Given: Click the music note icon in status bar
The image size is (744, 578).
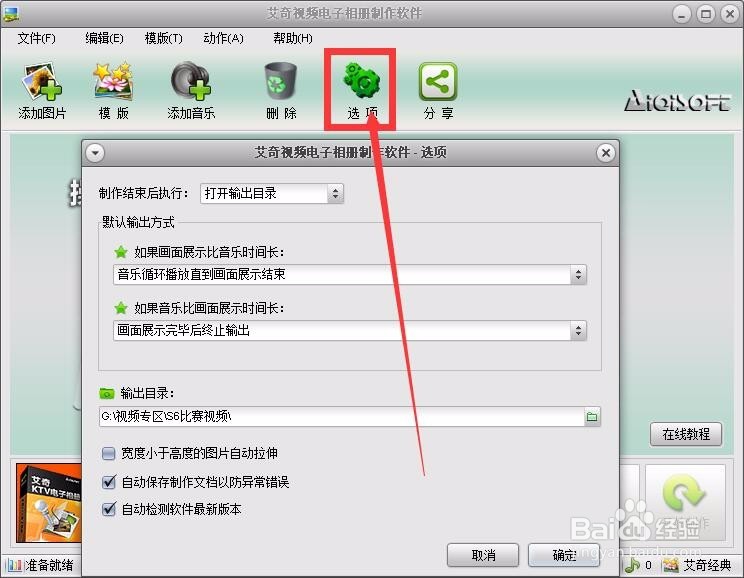Looking at the screenshot, I should 632,565.
